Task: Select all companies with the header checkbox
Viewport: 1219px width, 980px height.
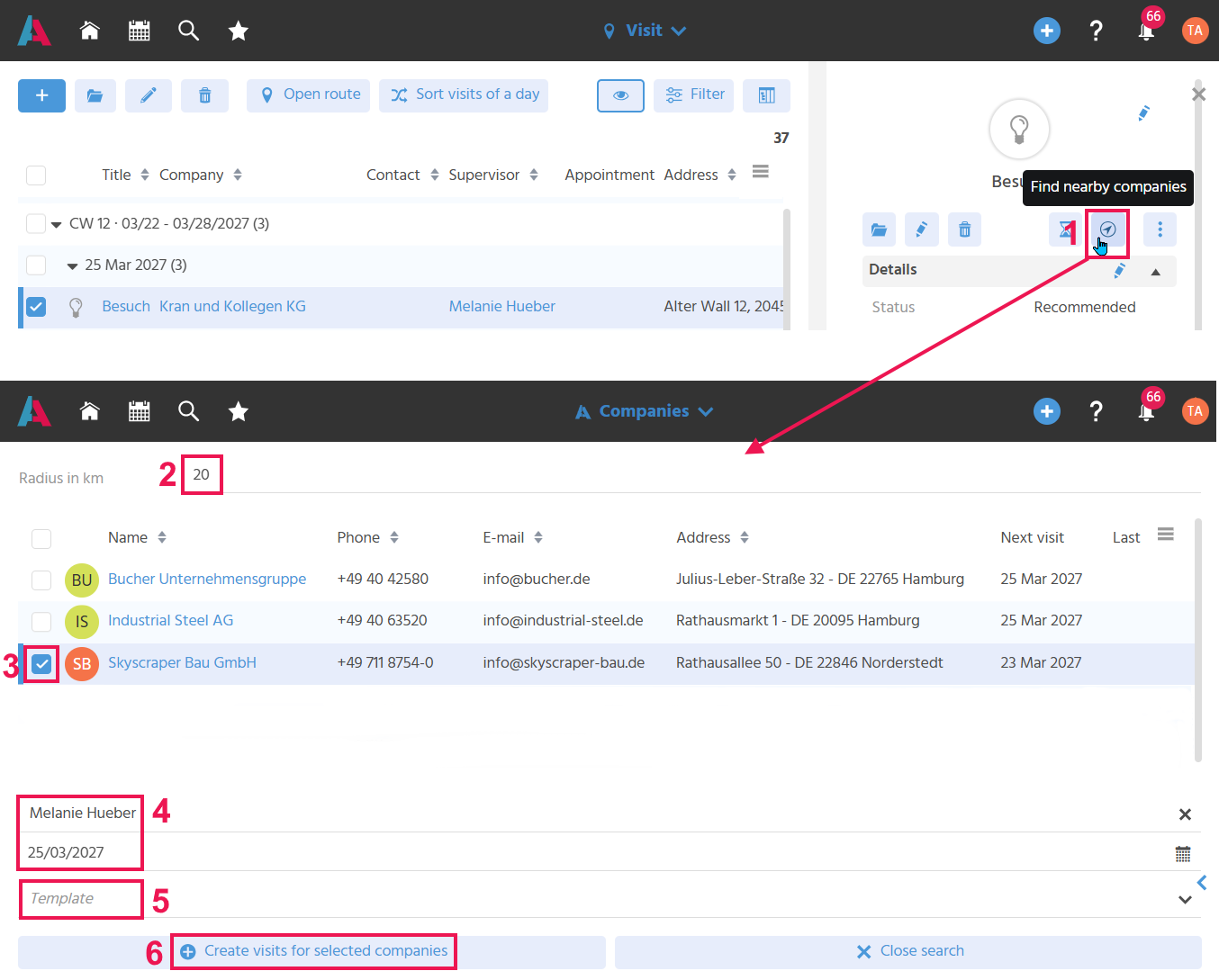Action: [x=41, y=539]
